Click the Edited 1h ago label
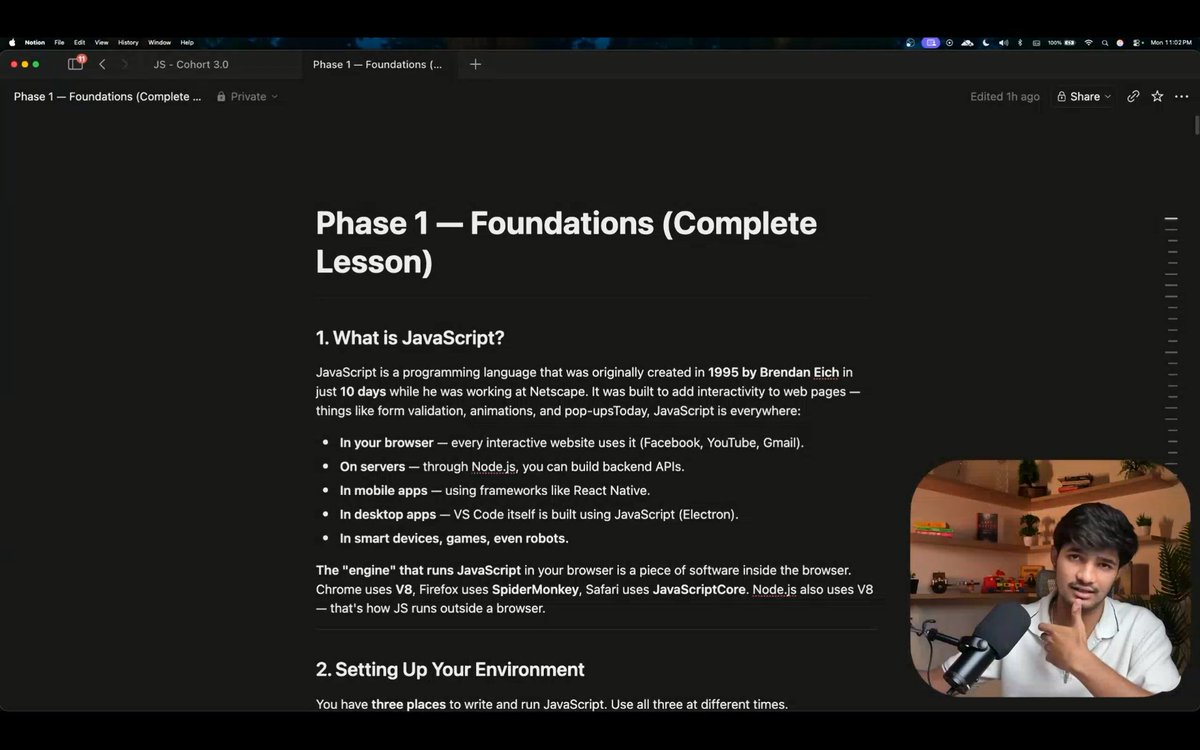The height and width of the screenshot is (750, 1200). tap(1005, 97)
